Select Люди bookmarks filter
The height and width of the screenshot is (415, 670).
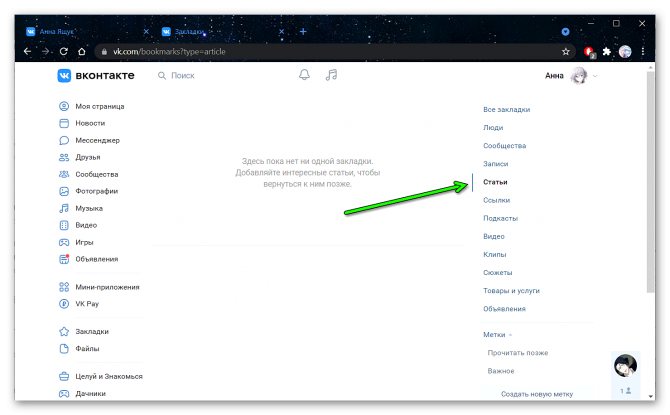(493, 128)
